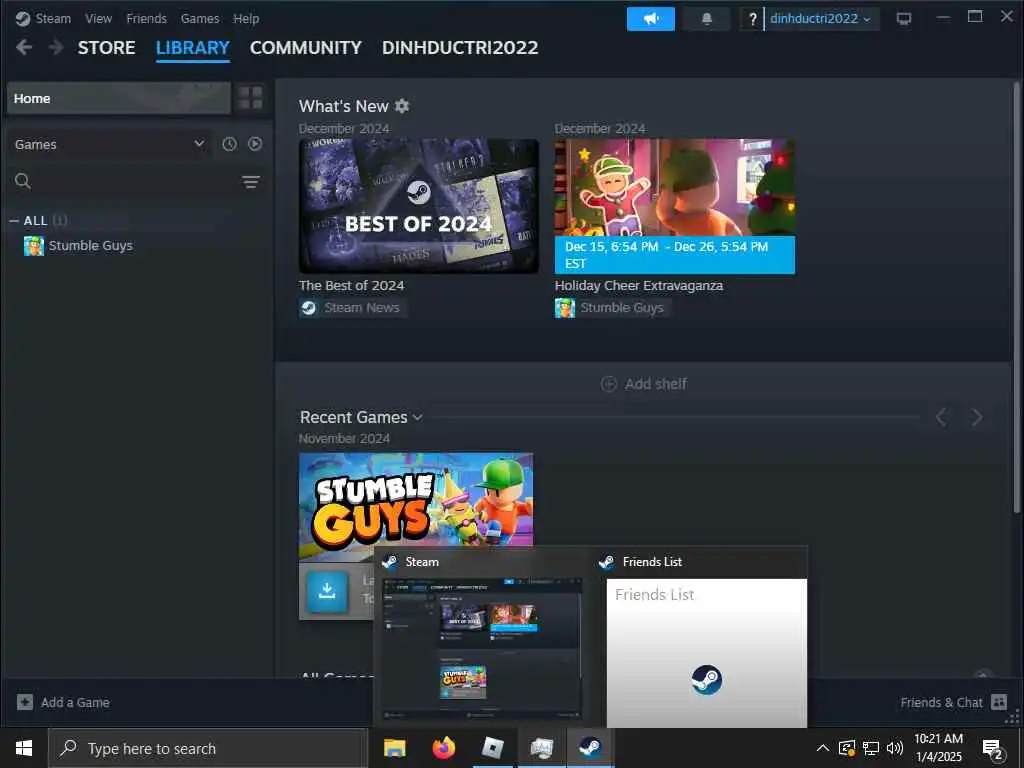Switch to the STORE tab

tap(106, 48)
